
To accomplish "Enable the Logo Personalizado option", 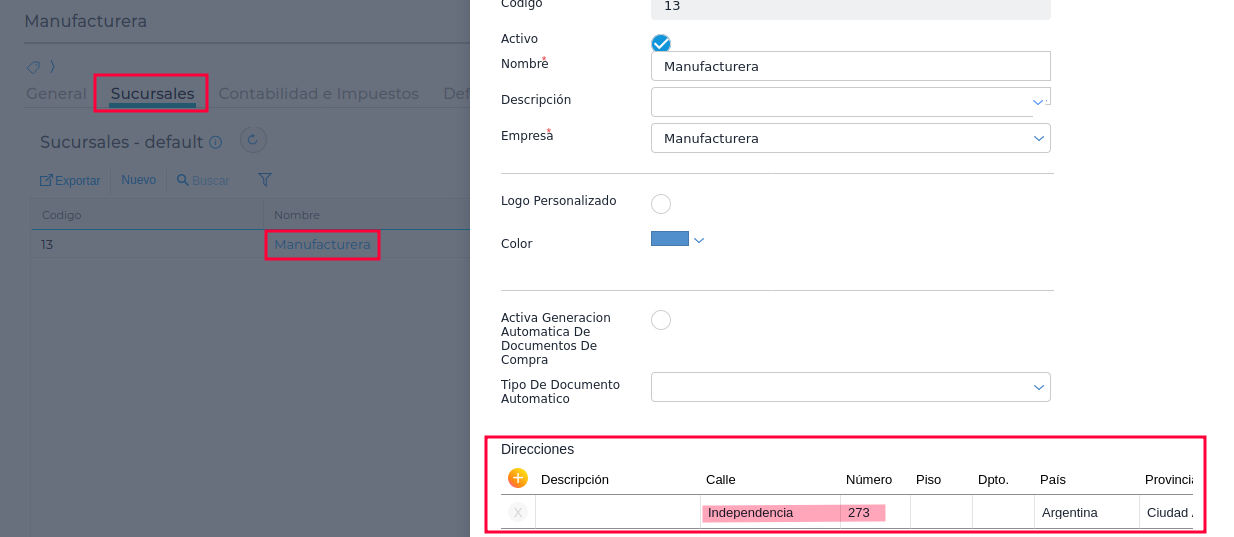I will coord(661,204).
